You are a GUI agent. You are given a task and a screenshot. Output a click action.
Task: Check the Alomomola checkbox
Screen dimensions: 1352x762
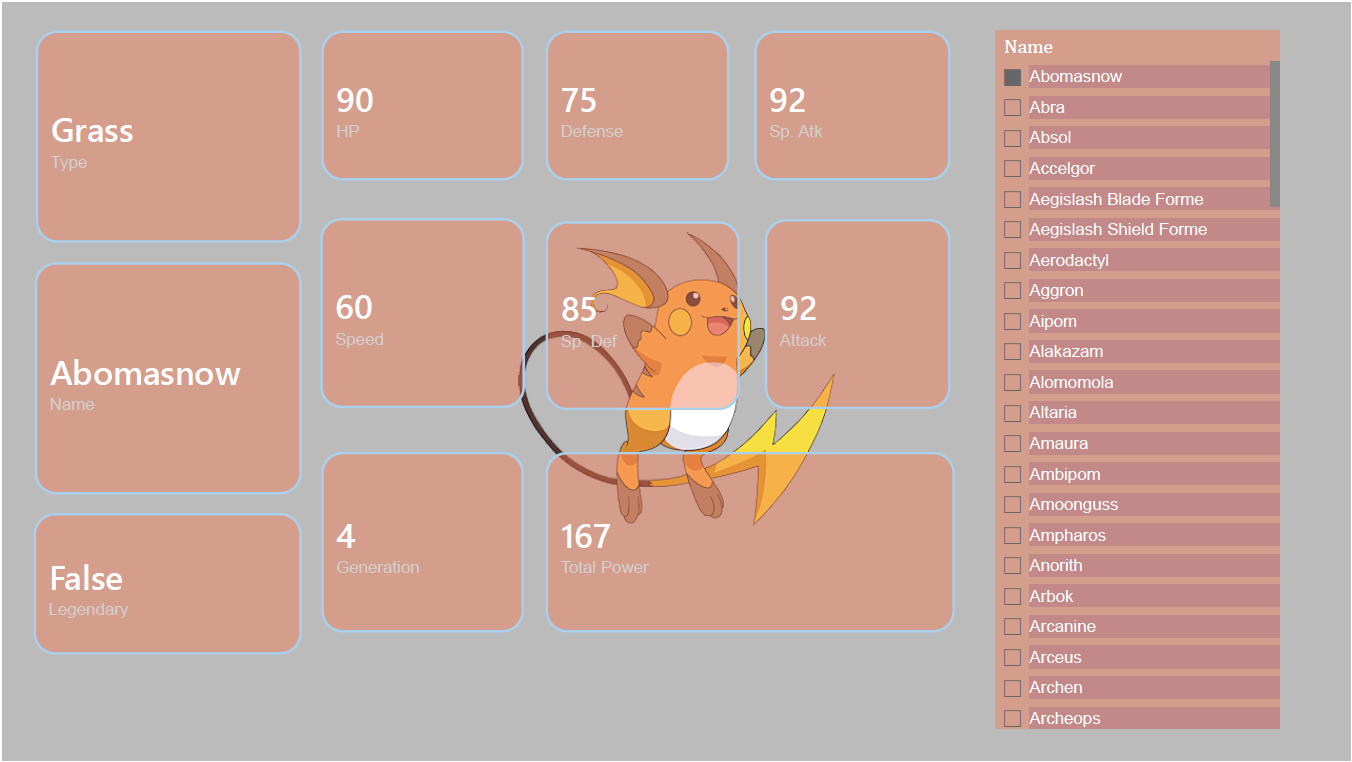[1013, 382]
